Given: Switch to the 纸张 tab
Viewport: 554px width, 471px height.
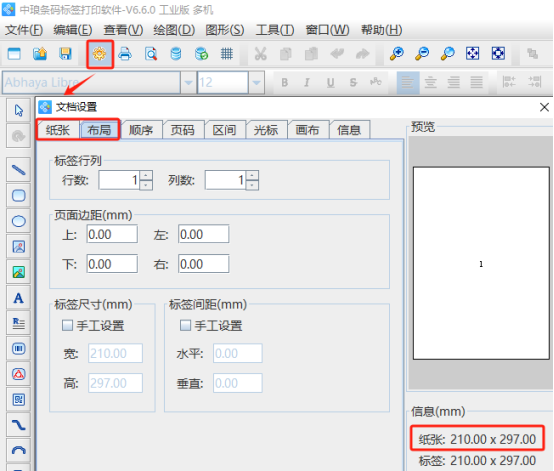Looking at the screenshot, I should [58, 130].
